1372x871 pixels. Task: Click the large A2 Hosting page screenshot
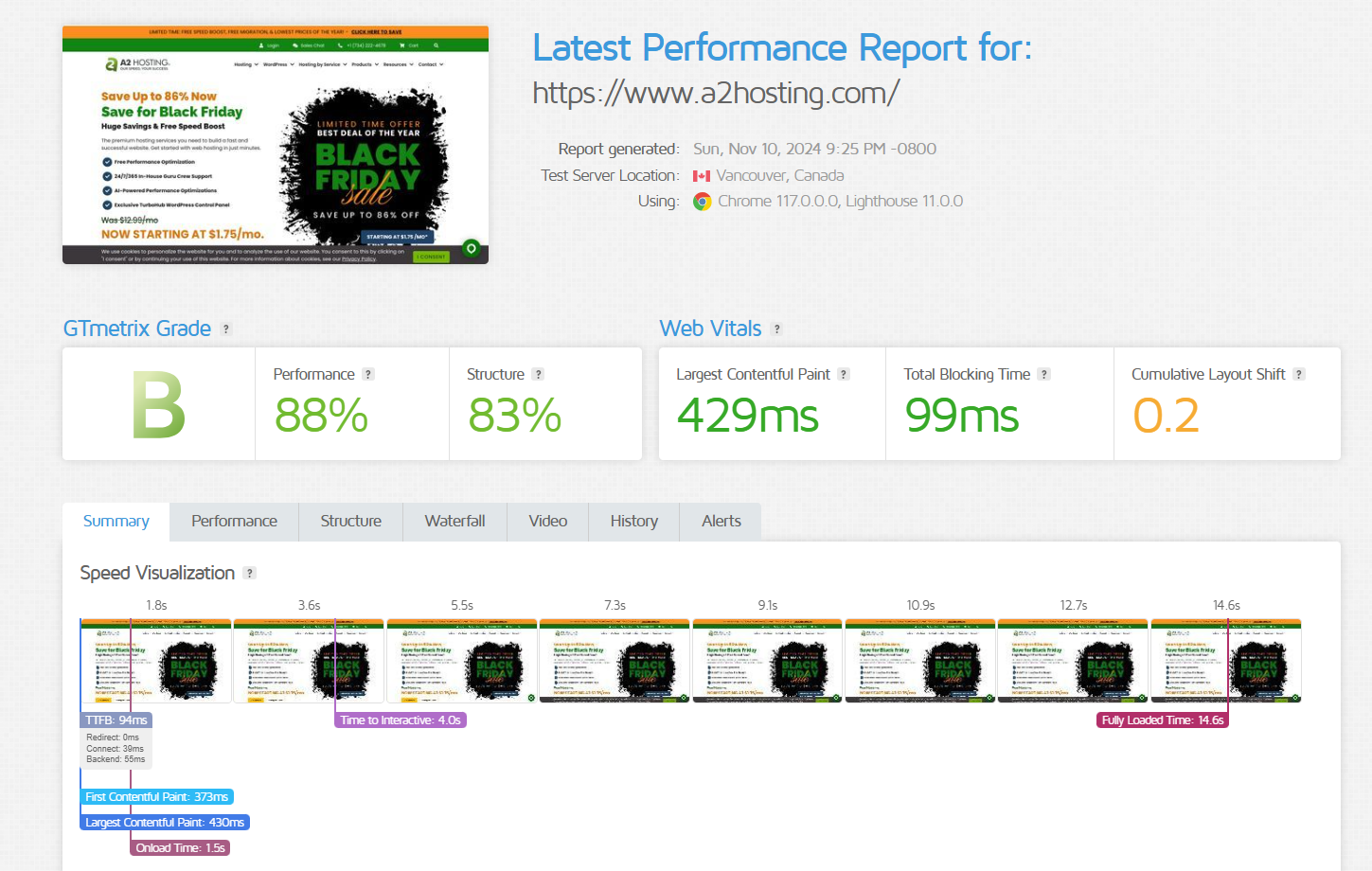click(x=276, y=145)
